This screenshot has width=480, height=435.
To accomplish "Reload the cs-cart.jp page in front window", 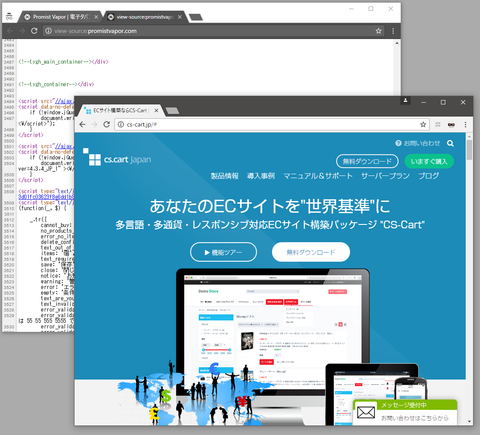I will pos(106,124).
